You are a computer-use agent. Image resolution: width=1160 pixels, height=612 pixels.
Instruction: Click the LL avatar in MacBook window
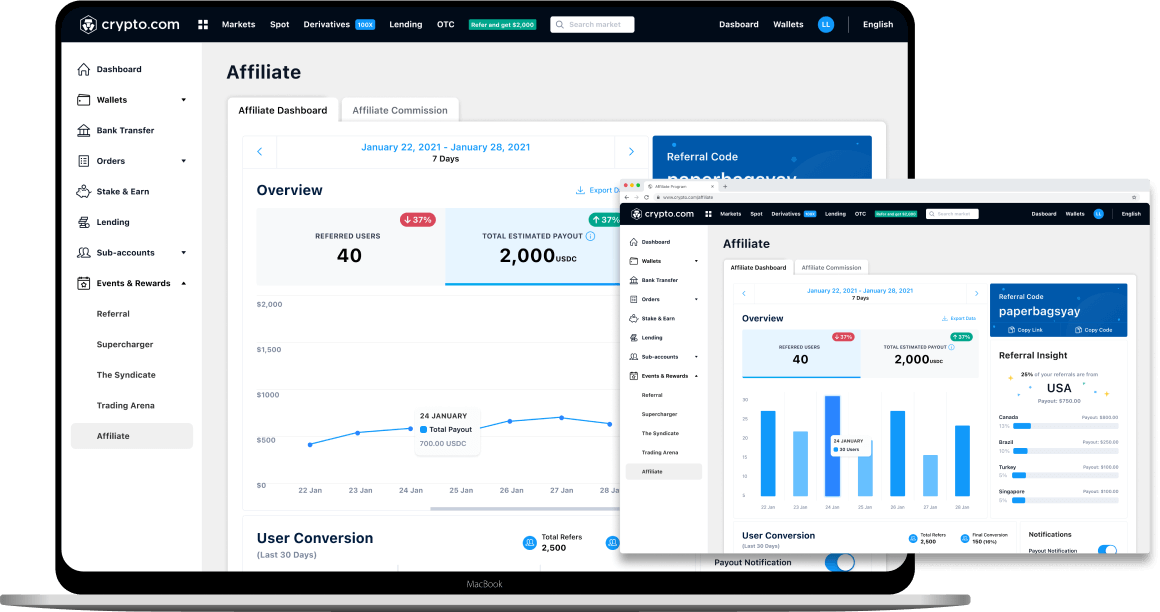(826, 24)
